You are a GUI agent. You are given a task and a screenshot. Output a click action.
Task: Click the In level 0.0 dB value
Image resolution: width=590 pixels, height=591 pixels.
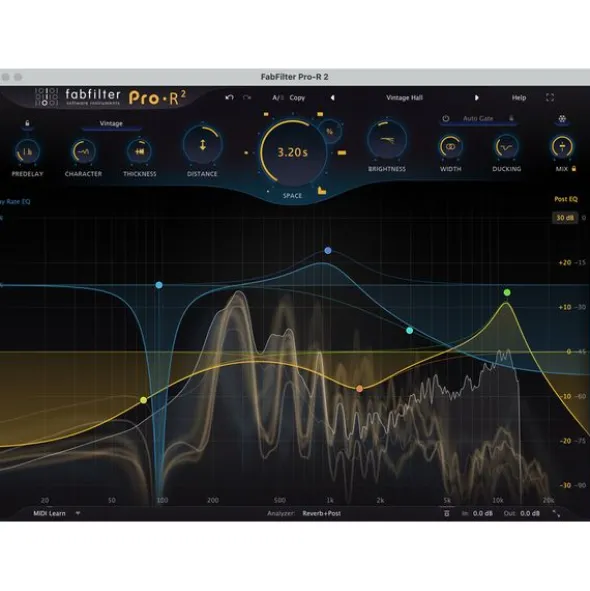483,513
